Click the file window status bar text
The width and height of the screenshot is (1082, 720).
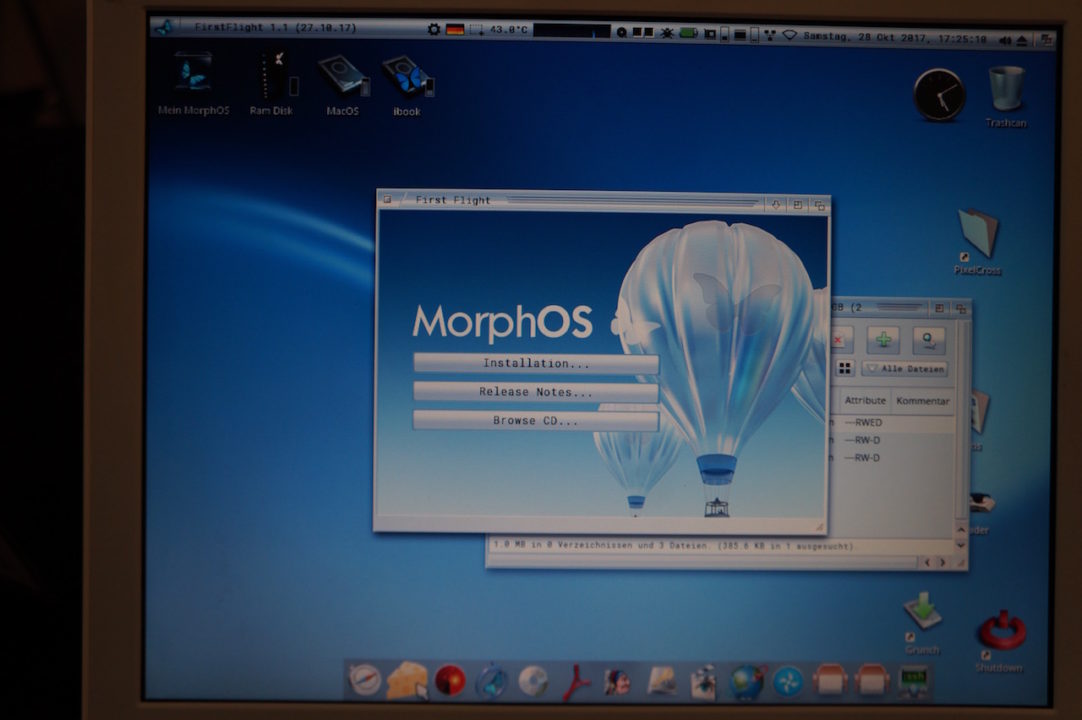coord(673,545)
